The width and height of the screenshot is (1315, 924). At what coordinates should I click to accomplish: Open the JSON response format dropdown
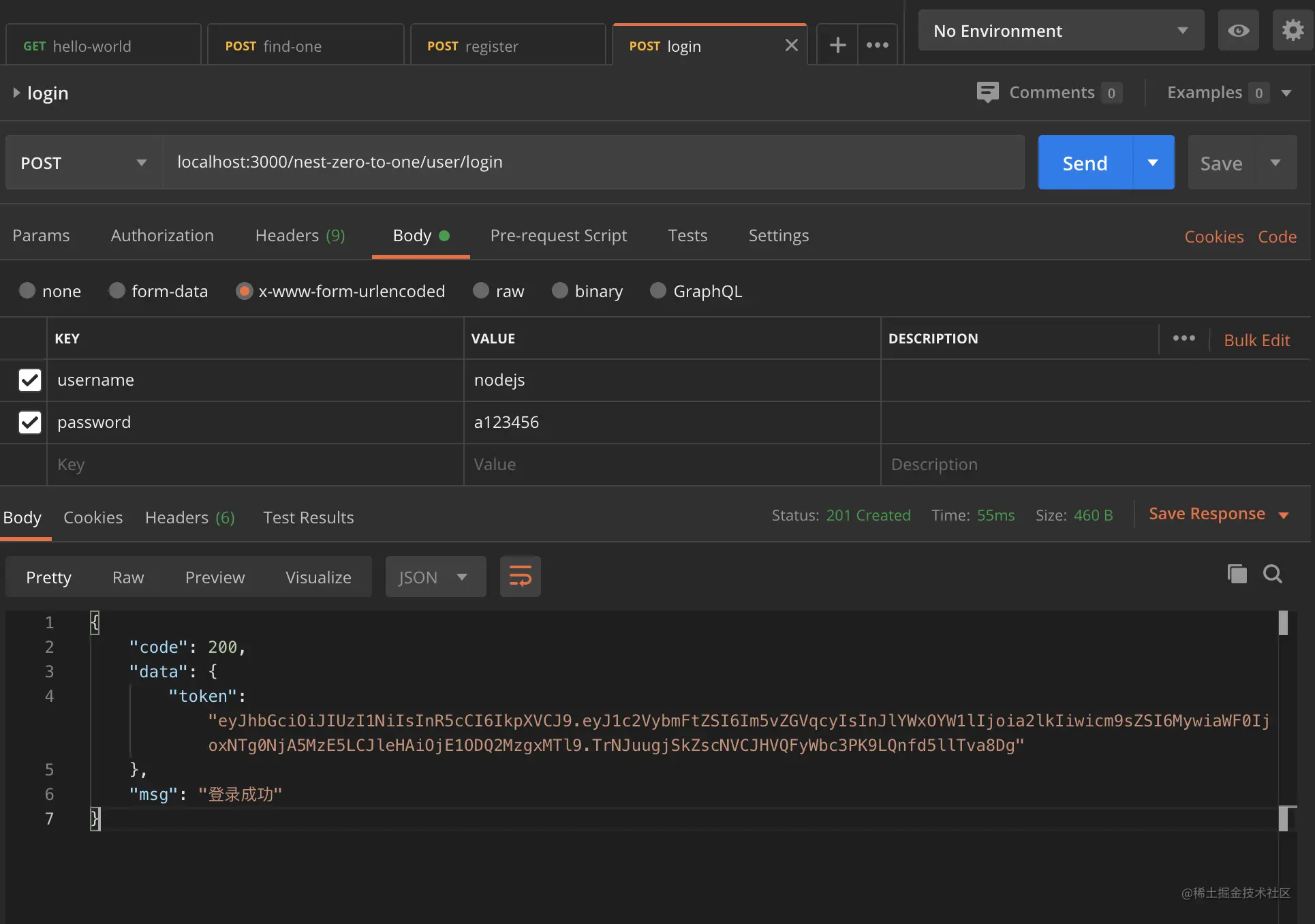click(435, 577)
